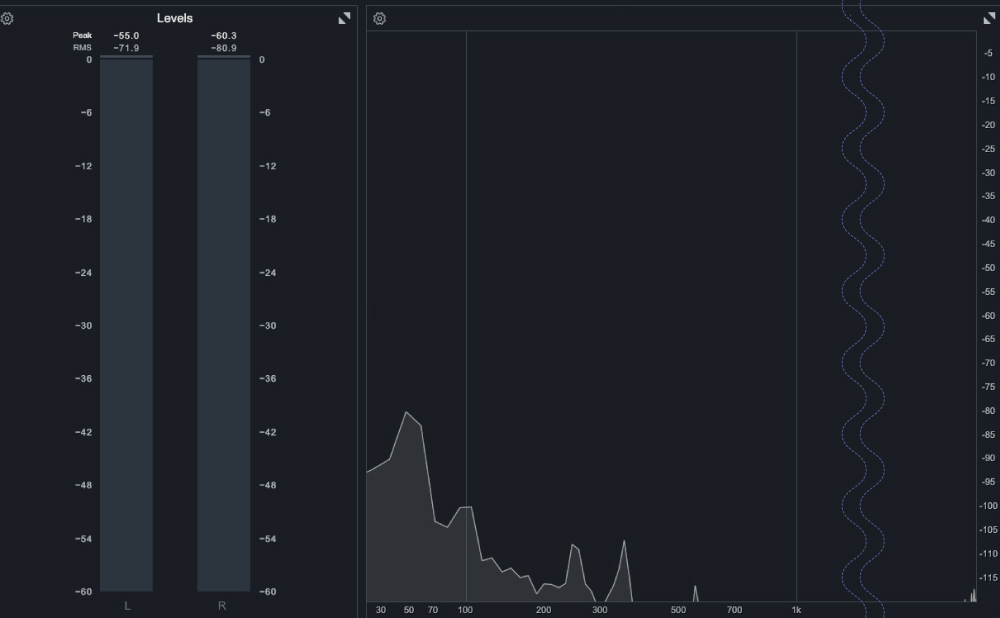
Task: Open Levels panel settings gear
Action: [x=7, y=18]
